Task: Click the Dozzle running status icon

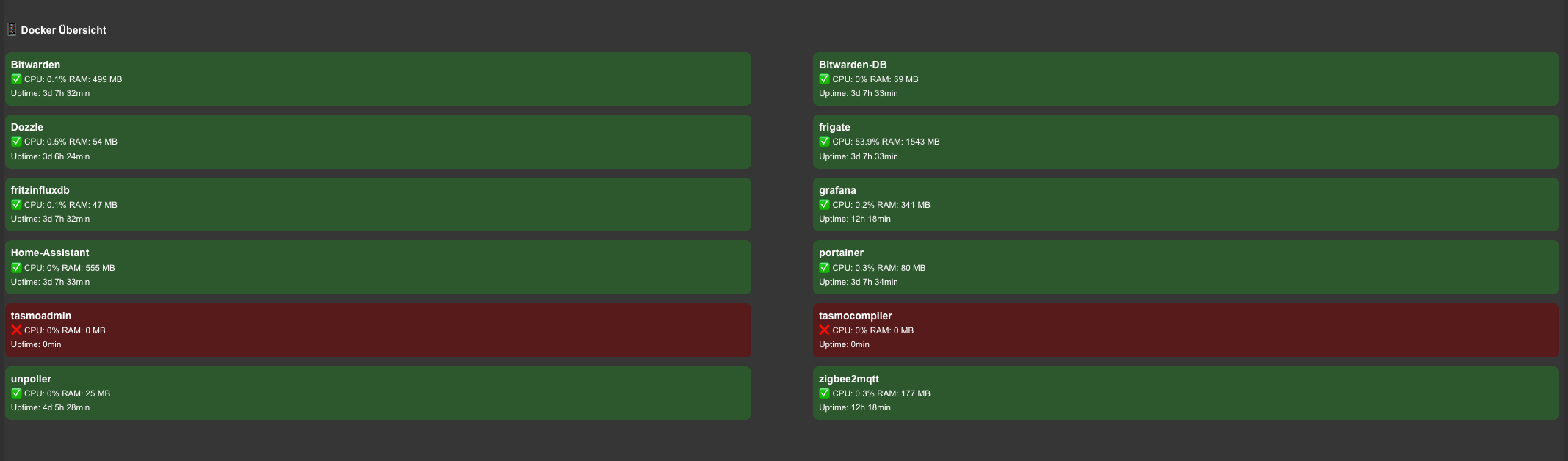Action: coord(16,142)
